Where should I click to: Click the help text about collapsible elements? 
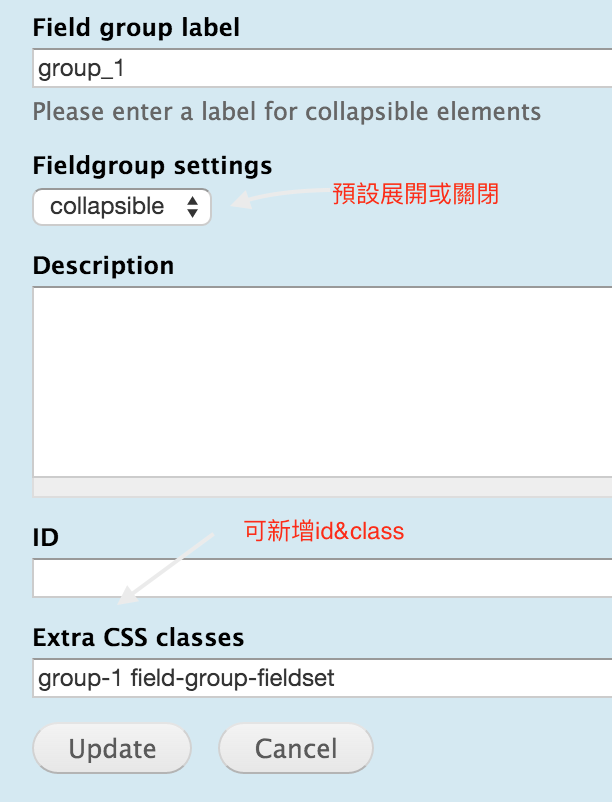pyautogui.click(x=287, y=112)
